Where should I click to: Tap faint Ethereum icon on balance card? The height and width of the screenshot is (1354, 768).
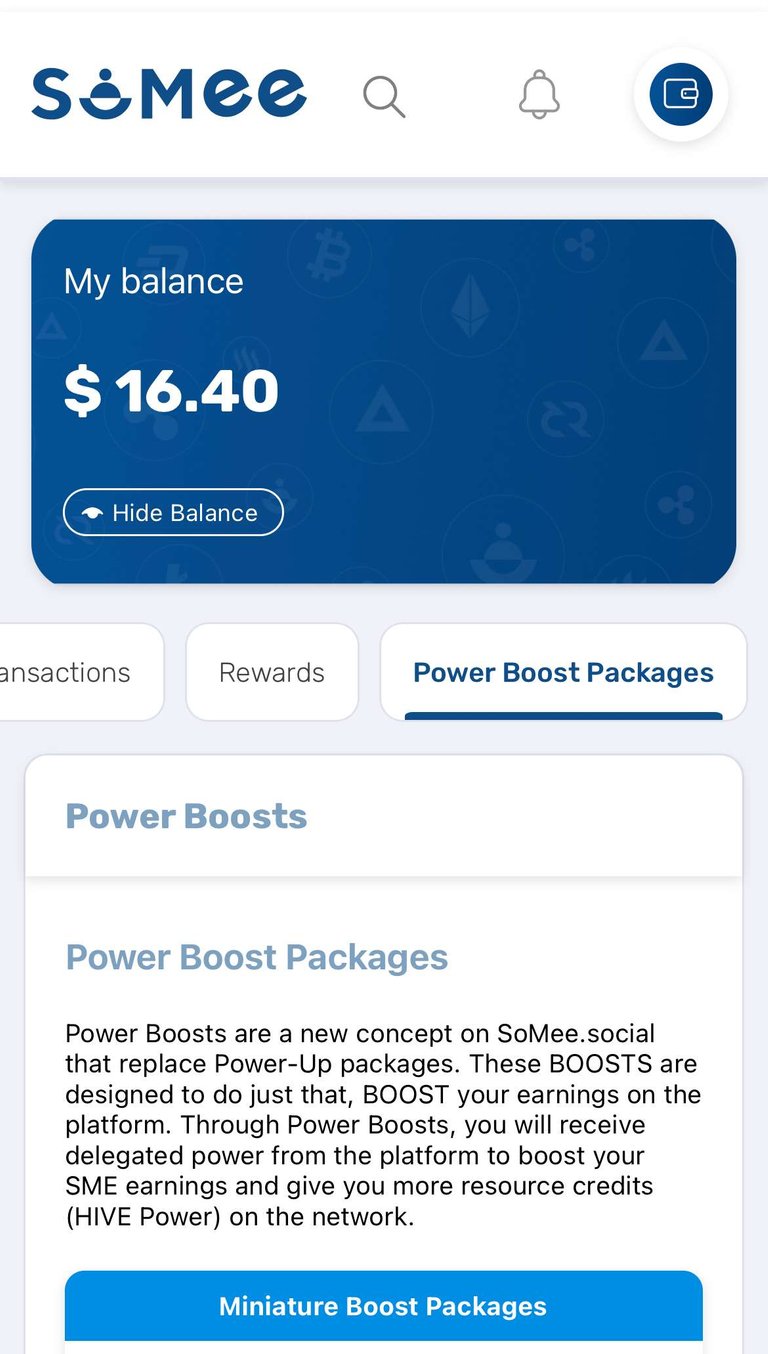click(x=469, y=306)
